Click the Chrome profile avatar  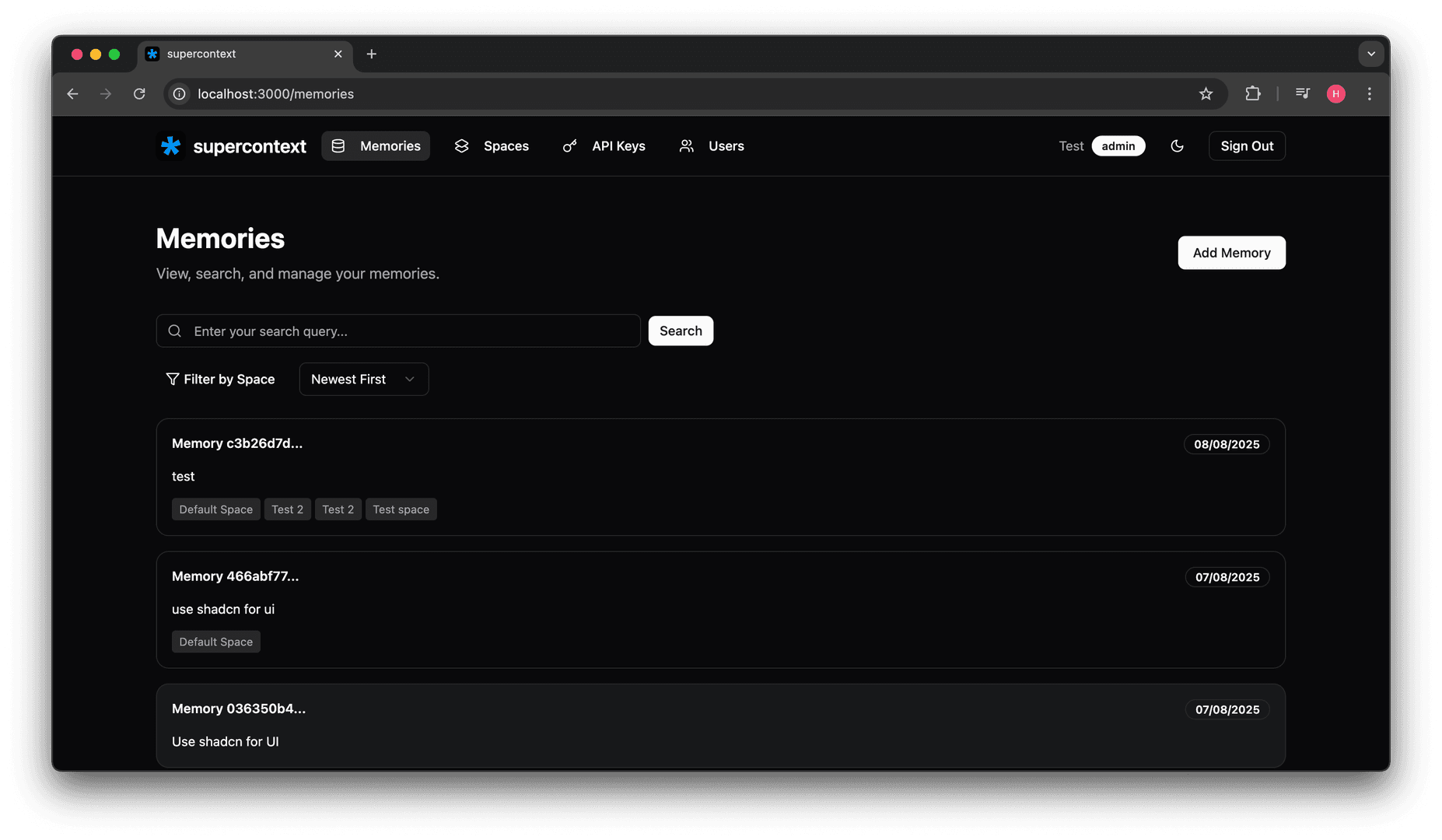pos(1335,94)
